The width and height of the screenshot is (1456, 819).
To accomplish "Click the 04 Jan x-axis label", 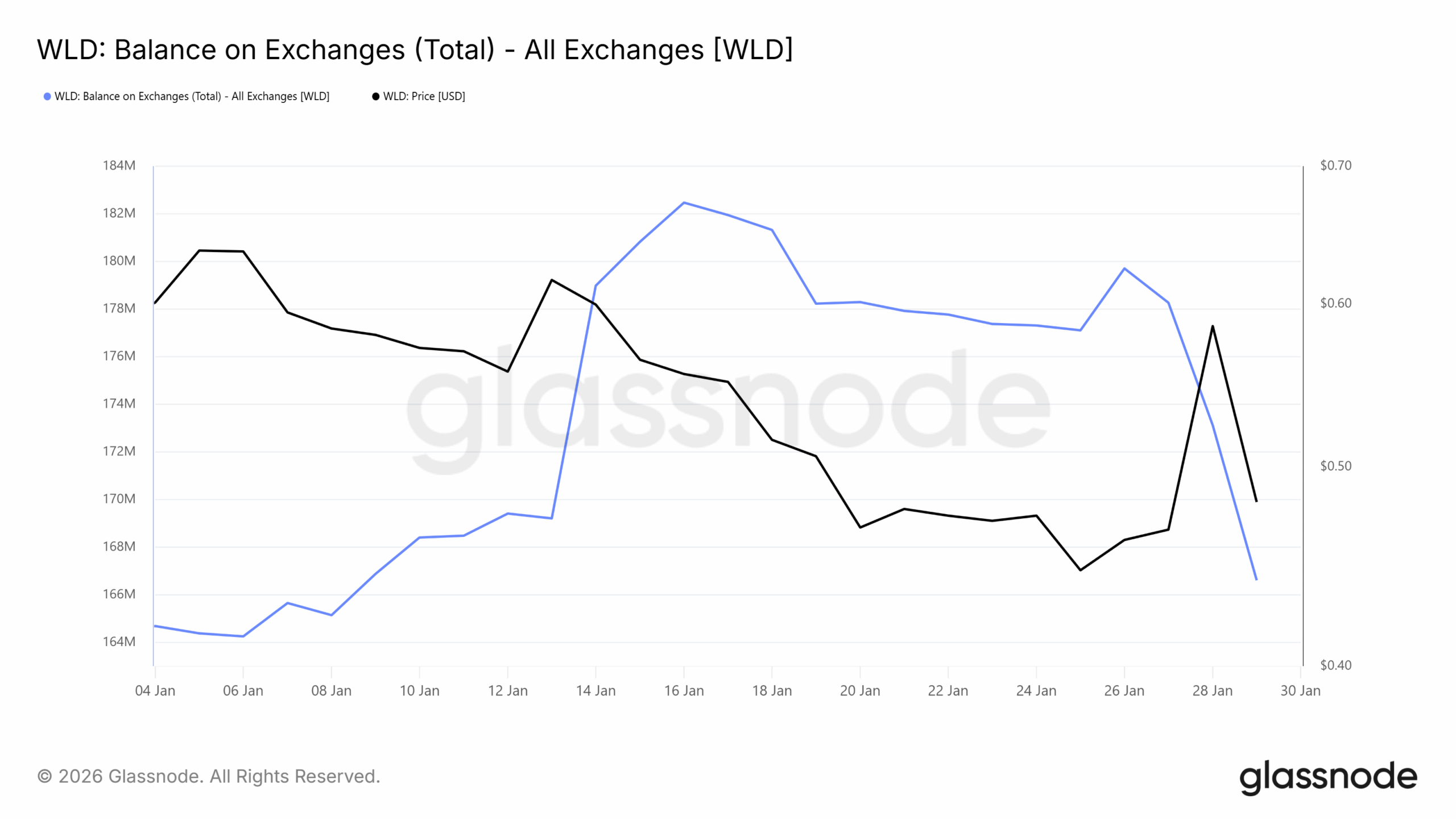I will click(155, 691).
